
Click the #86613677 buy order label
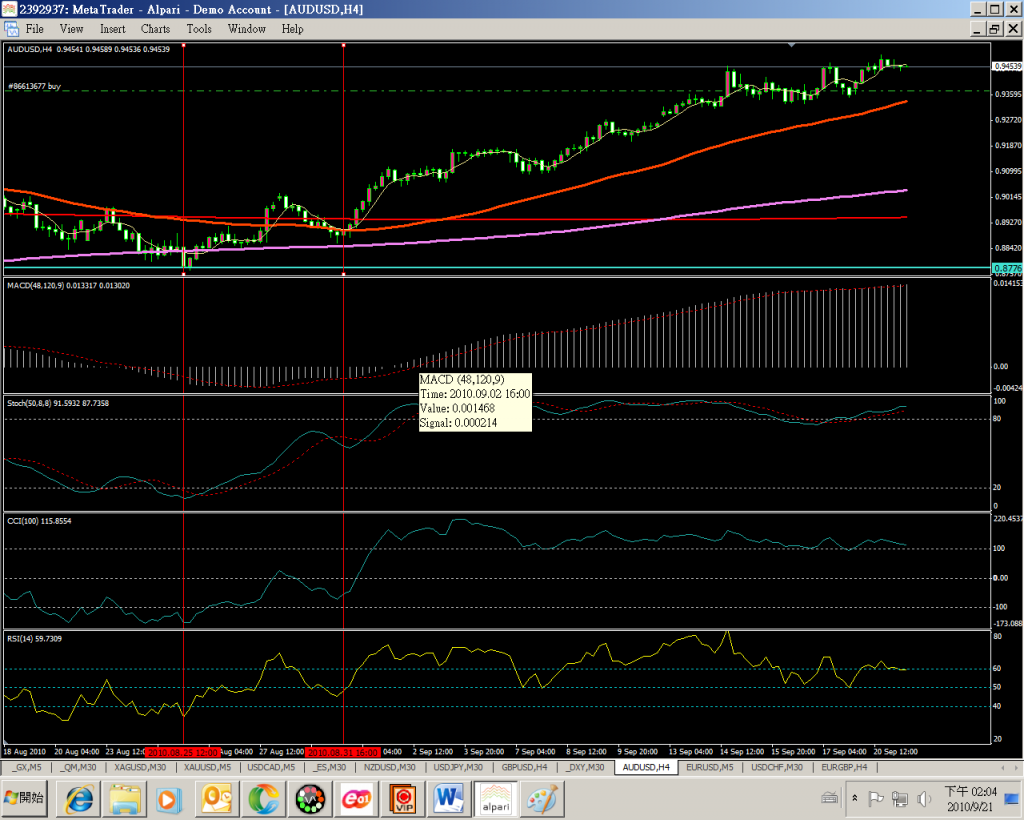[x=34, y=86]
